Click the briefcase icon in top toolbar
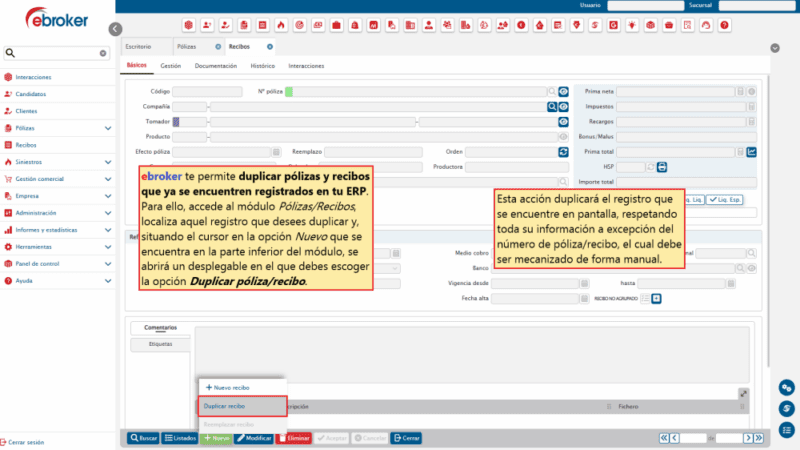 [x=336, y=25]
